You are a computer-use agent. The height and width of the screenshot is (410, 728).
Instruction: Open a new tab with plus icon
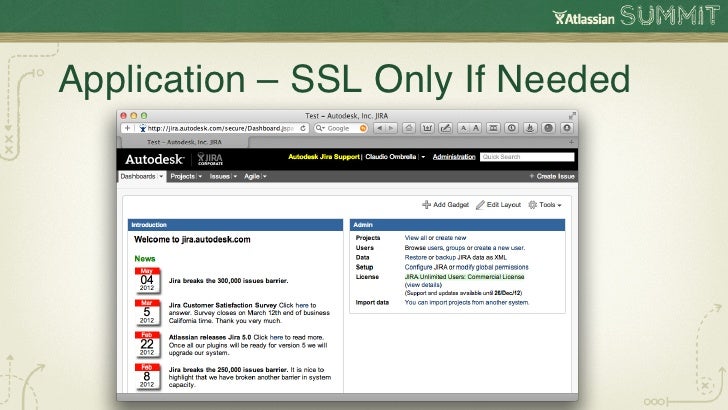coord(572,142)
